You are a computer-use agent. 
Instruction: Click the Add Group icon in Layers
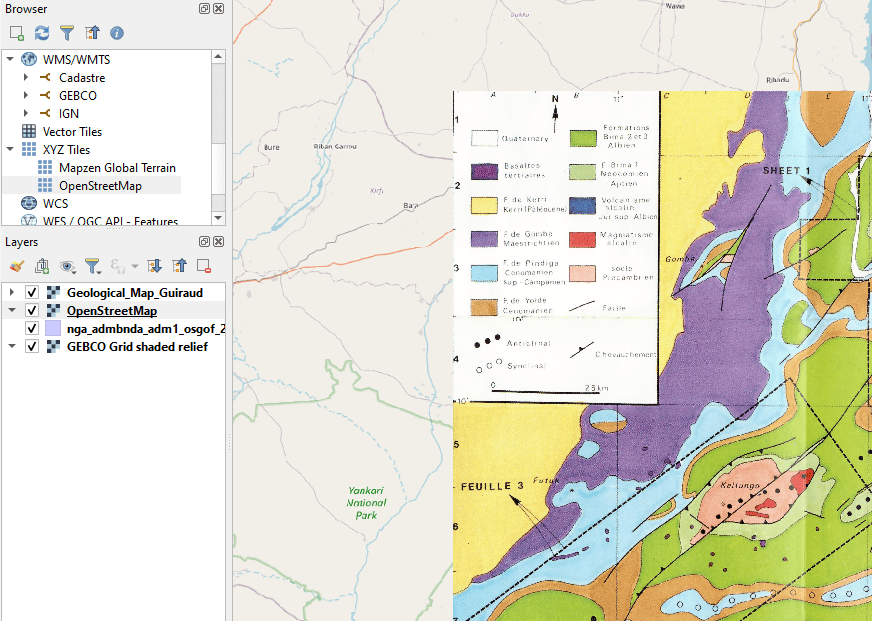tap(41, 266)
